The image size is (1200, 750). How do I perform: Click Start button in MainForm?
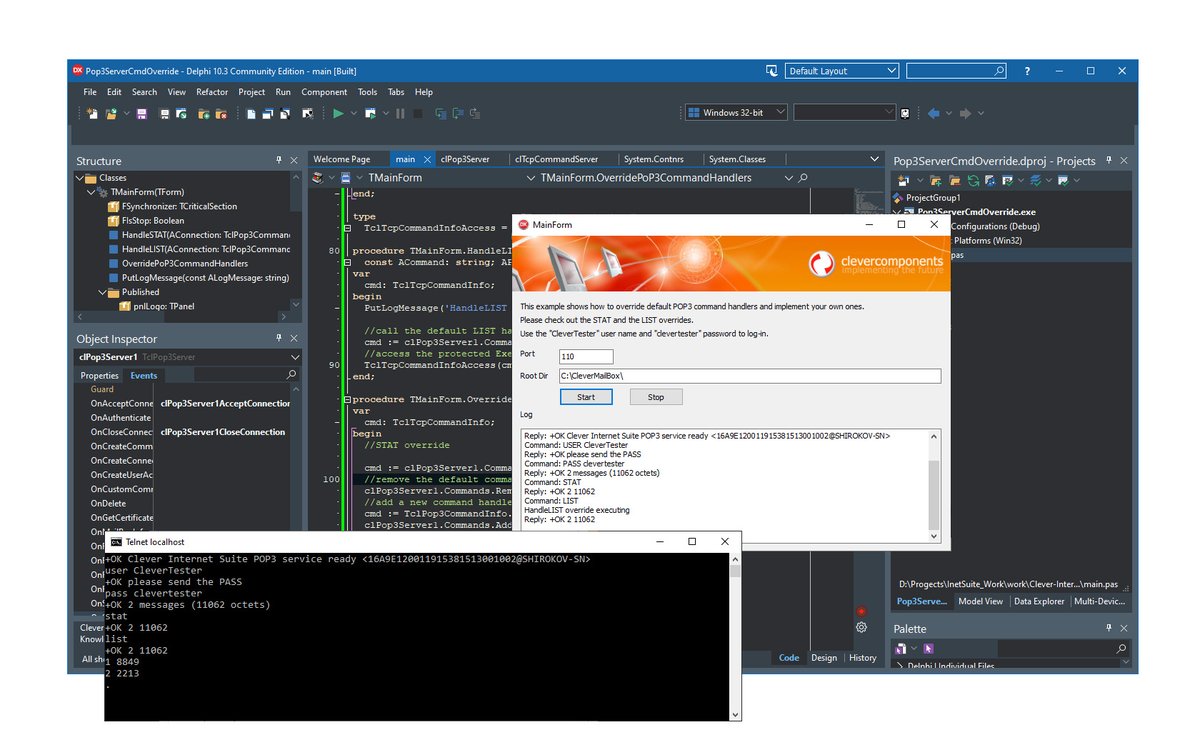tap(586, 397)
